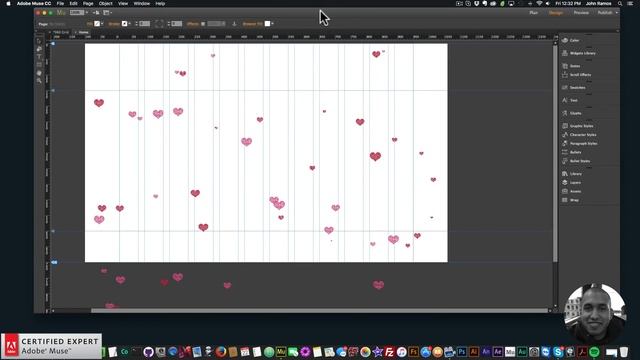Click the orange Effects label link
This screenshot has height=360, width=640.
pyautogui.click(x=192, y=24)
